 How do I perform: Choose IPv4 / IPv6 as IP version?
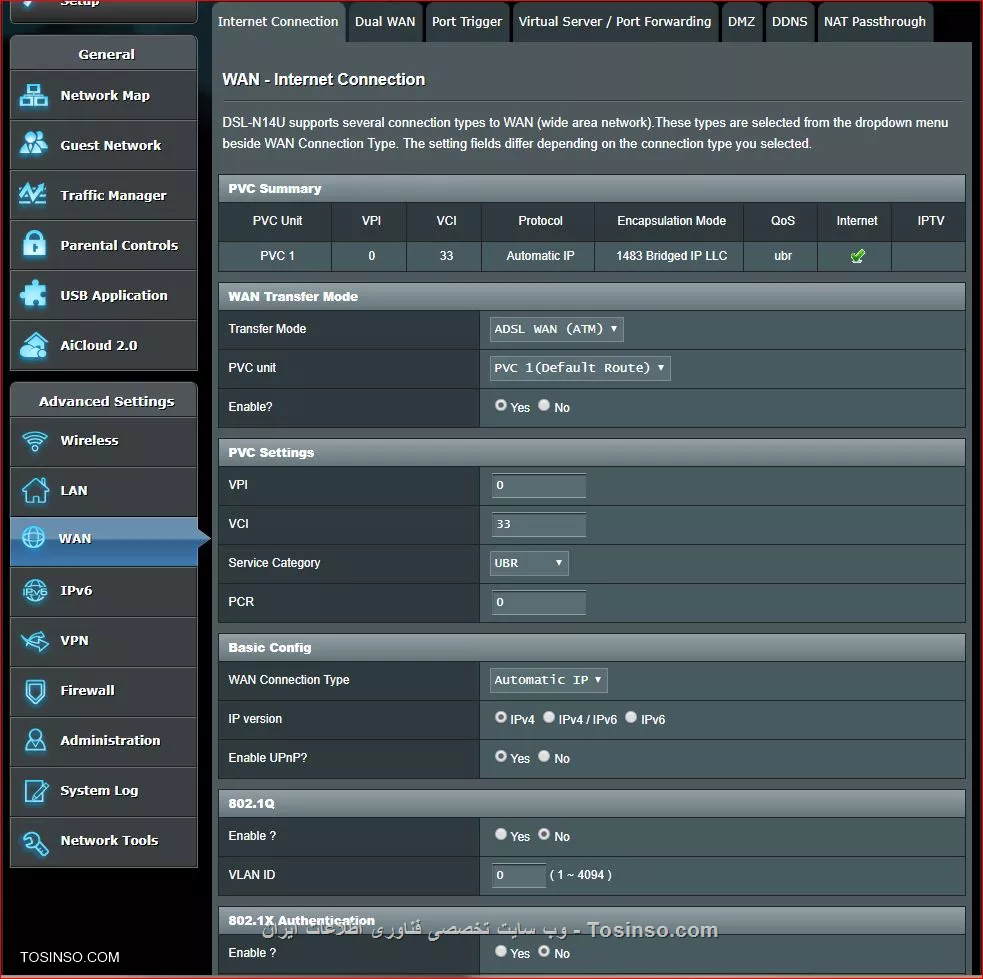(549, 717)
